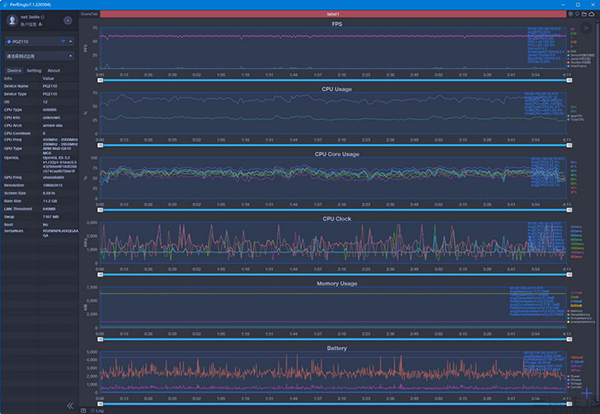Click the cloud upload icon
The width and height of the screenshot is (600, 414).
[x=591, y=13]
